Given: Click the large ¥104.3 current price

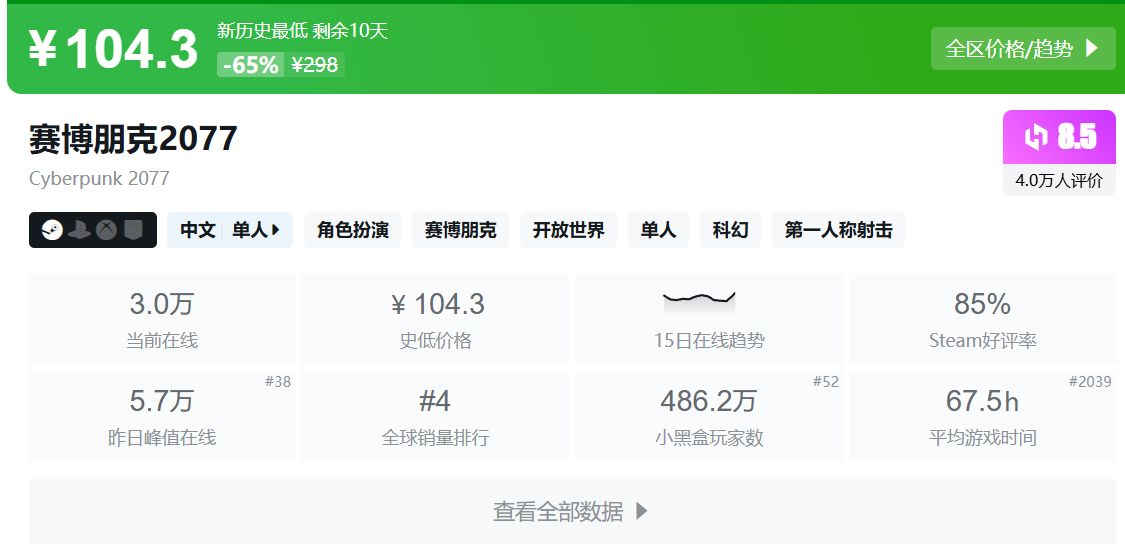Looking at the screenshot, I should click(x=113, y=49).
